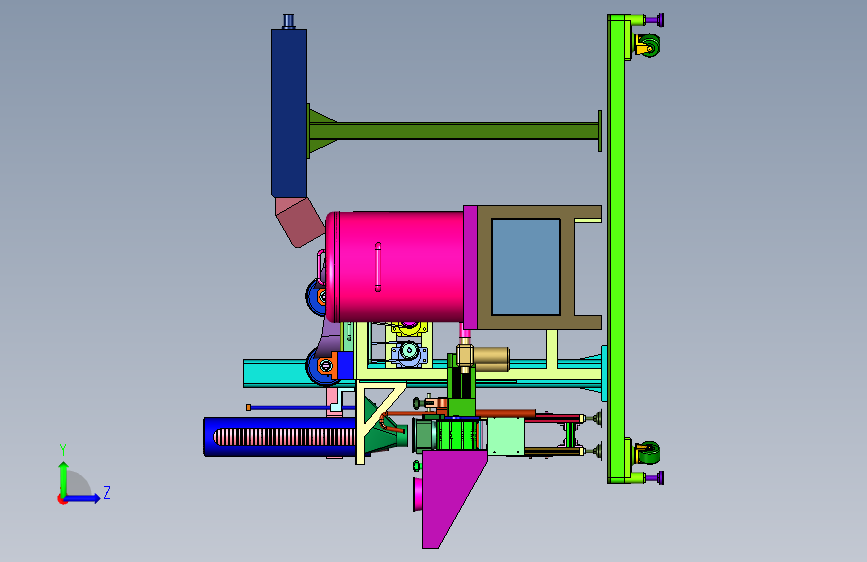Pick the top purple leveling foot
The height and width of the screenshot is (562, 867).
(655, 20)
